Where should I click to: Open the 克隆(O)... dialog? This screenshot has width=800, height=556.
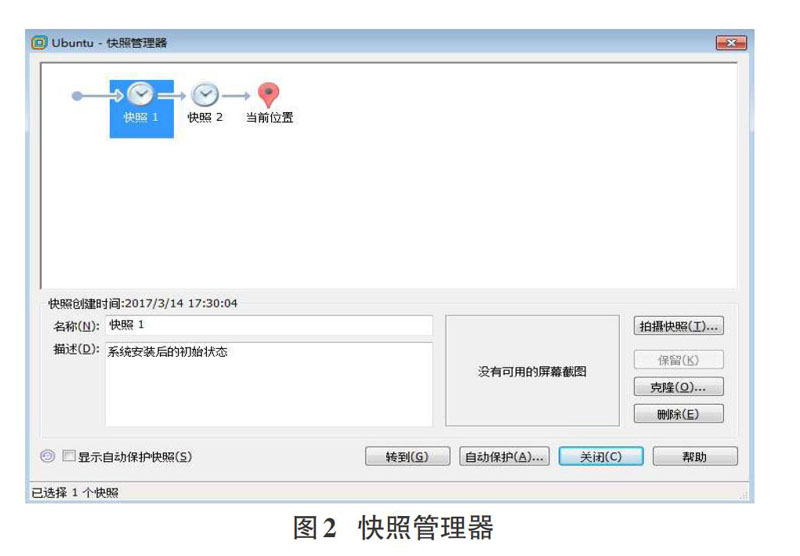[x=679, y=387]
